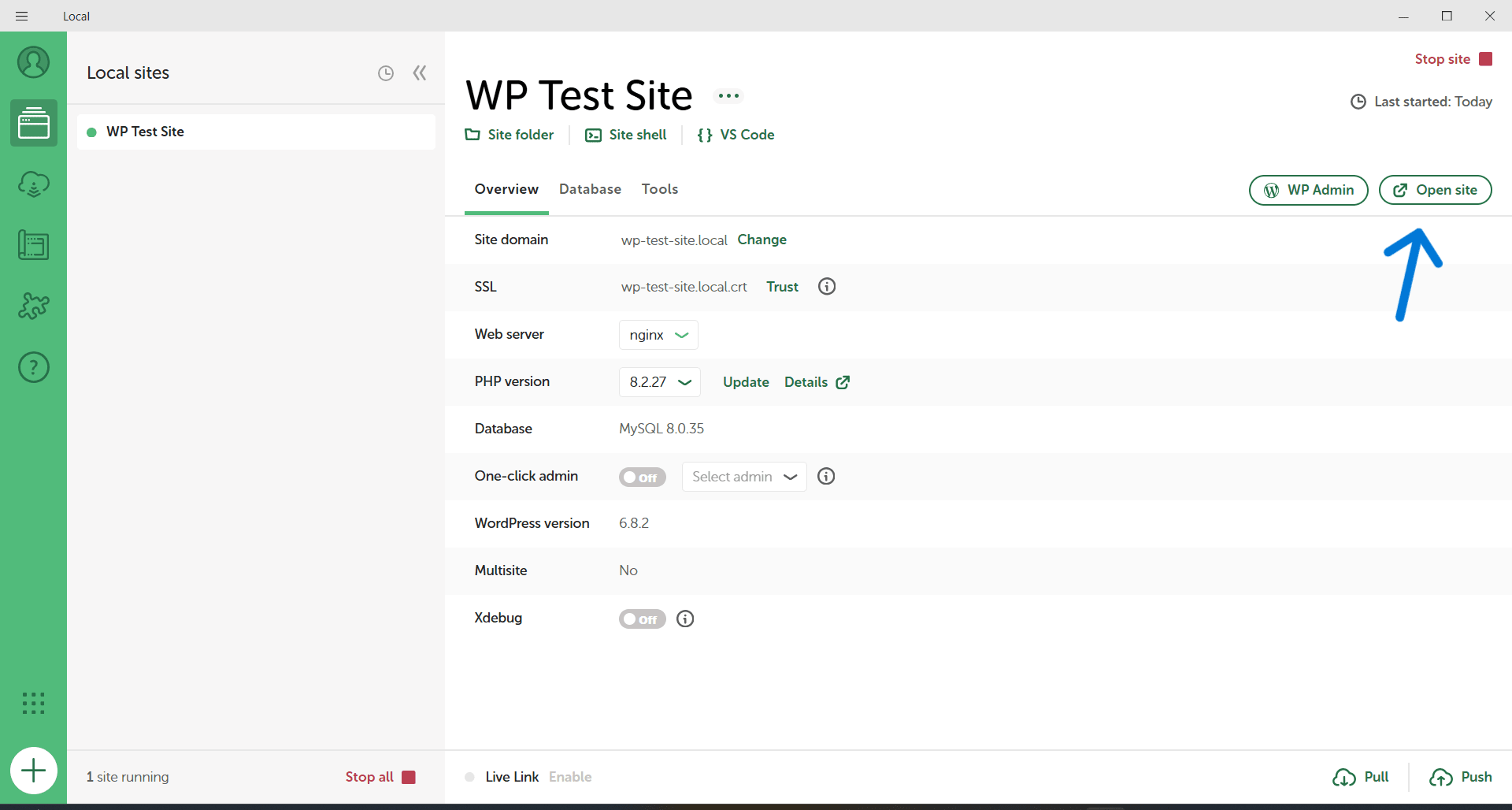Toggle One-click admin switch

(x=643, y=477)
